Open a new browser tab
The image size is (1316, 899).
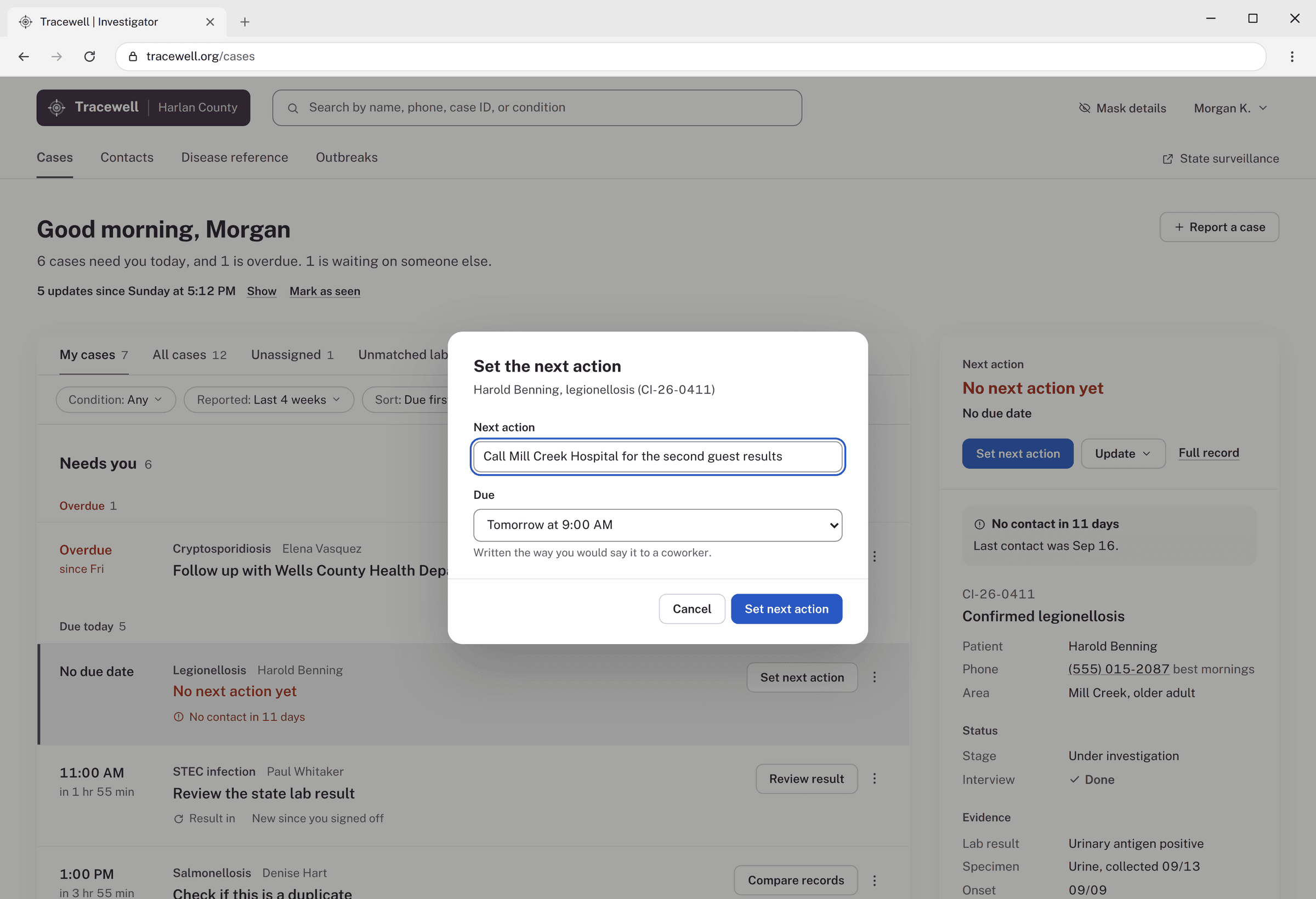coord(245,21)
